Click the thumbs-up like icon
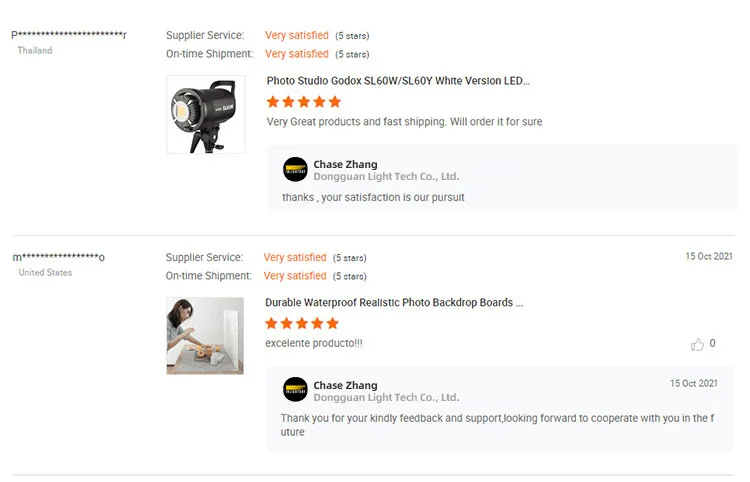The image size is (750, 482). [697, 344]
